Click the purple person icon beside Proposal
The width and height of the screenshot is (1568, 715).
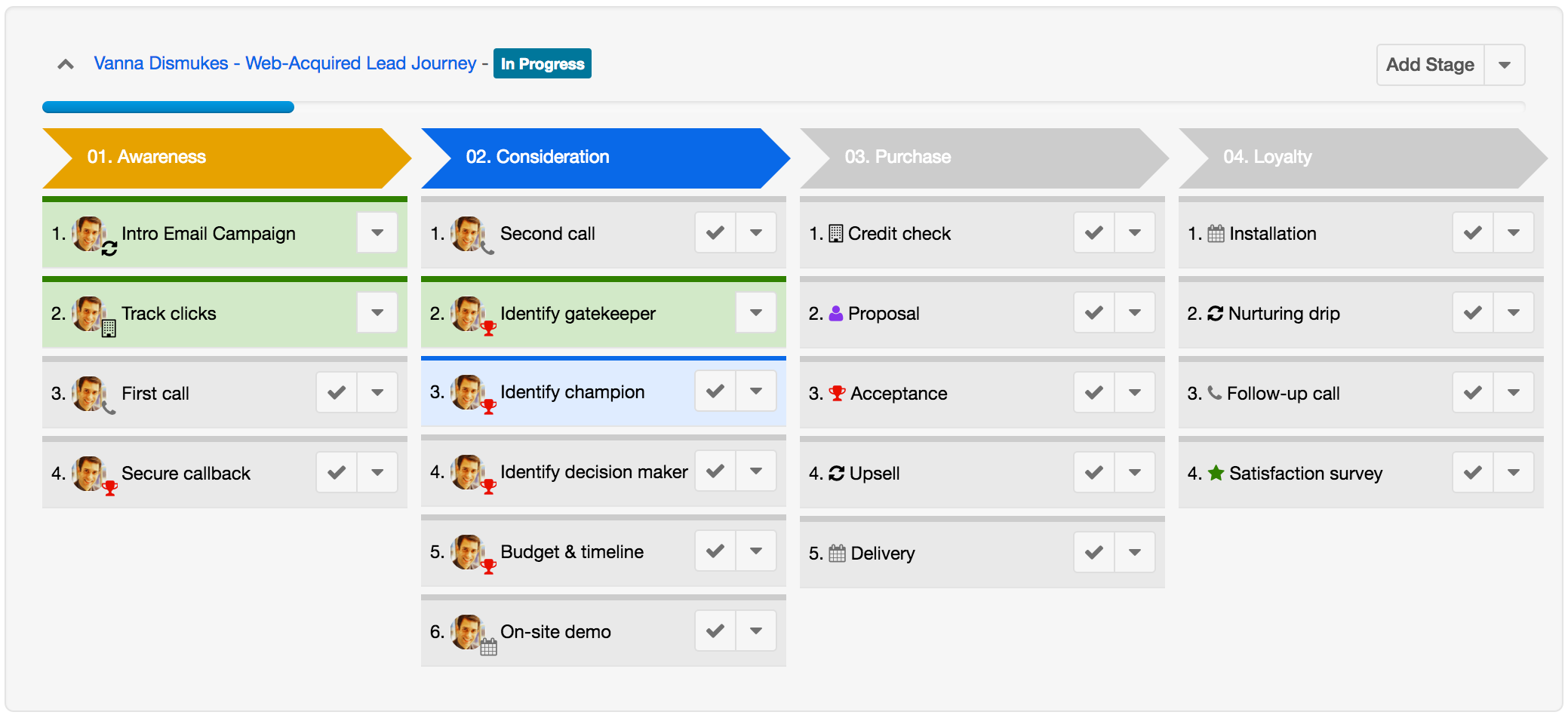click(x=835, y=314)
